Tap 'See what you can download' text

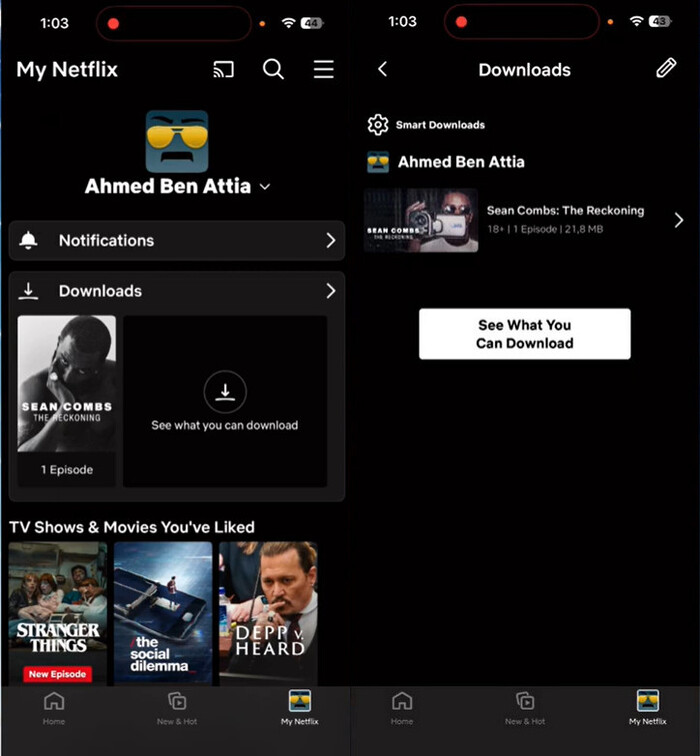[225, 425]
